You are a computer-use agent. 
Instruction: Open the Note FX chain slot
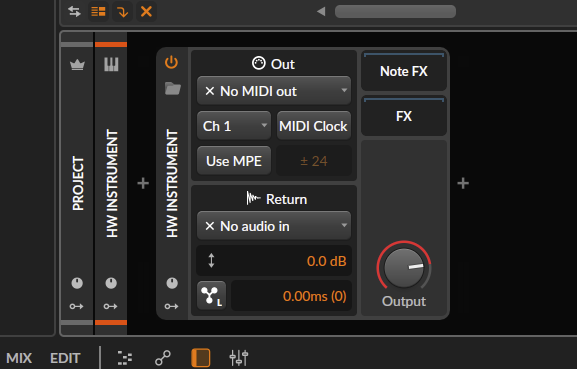tap(404, 71)
